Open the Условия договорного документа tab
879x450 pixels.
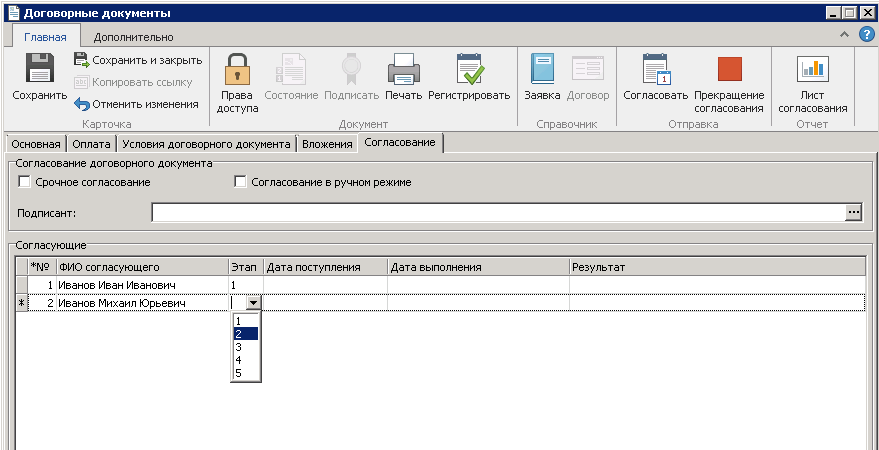click(206, 144)
